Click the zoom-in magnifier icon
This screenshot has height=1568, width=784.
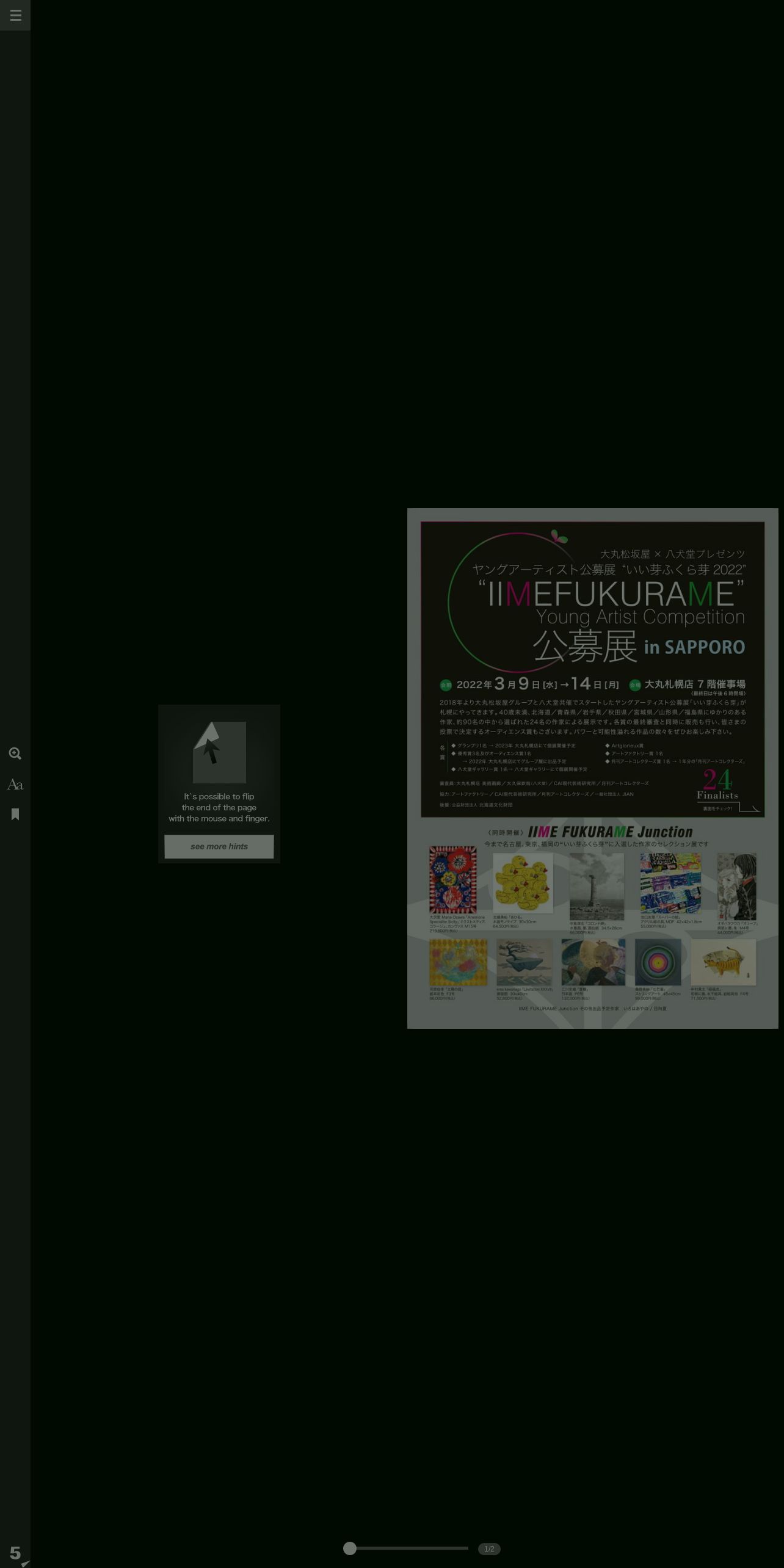[x=15, y=753]
